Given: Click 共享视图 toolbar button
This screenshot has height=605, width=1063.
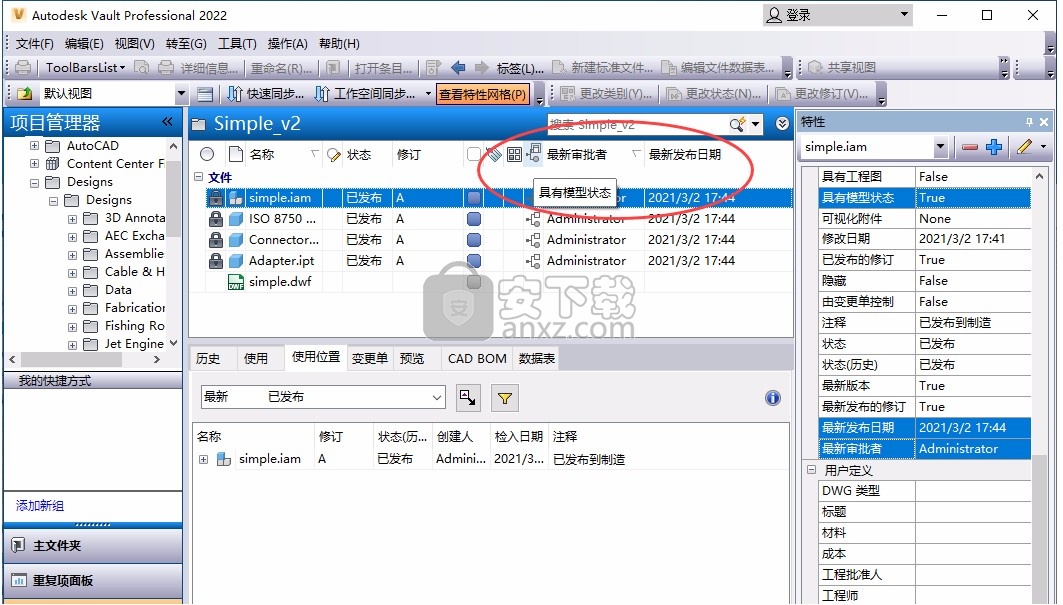Looking at the screenshot, I should [842, 67].
